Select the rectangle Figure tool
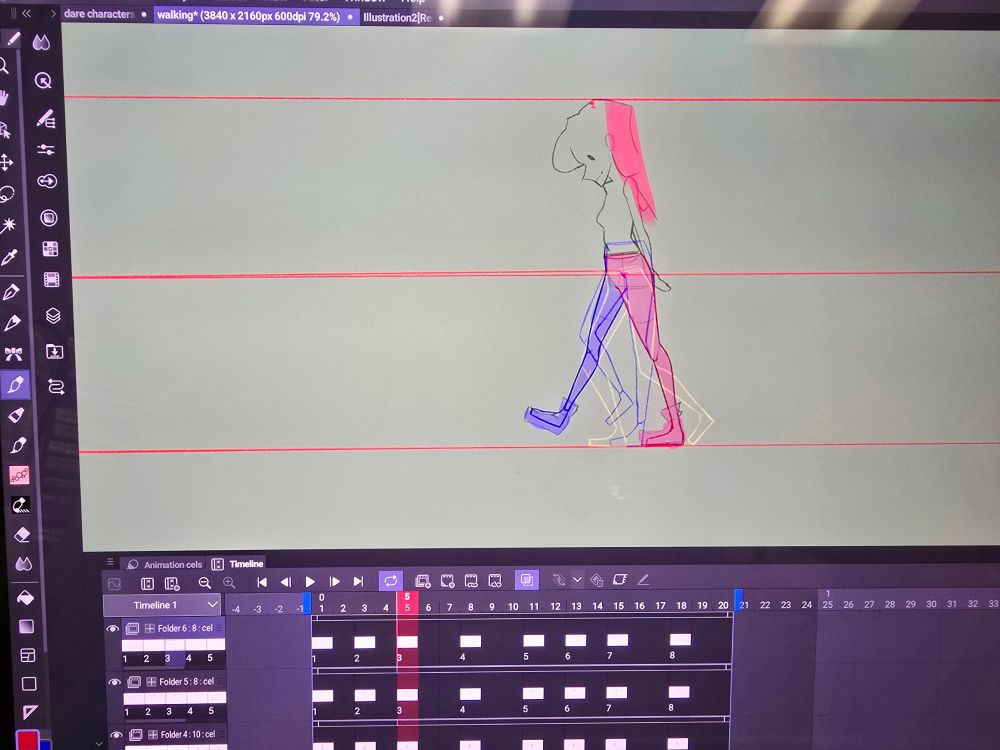This screenshot has width=1000, height=750. click(x=29, y=684)
